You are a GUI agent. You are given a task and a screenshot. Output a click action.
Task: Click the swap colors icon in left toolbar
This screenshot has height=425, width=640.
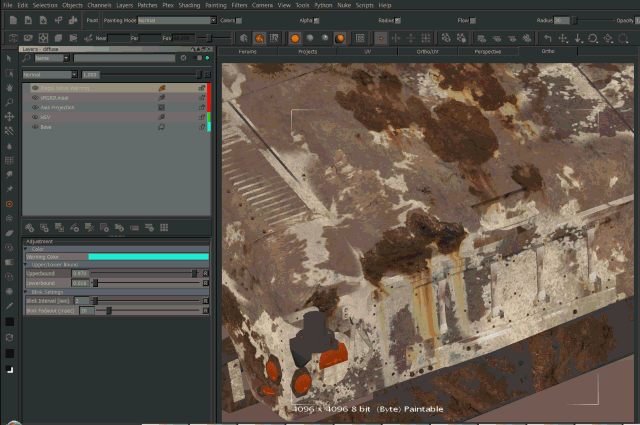(x=9, y=336)
